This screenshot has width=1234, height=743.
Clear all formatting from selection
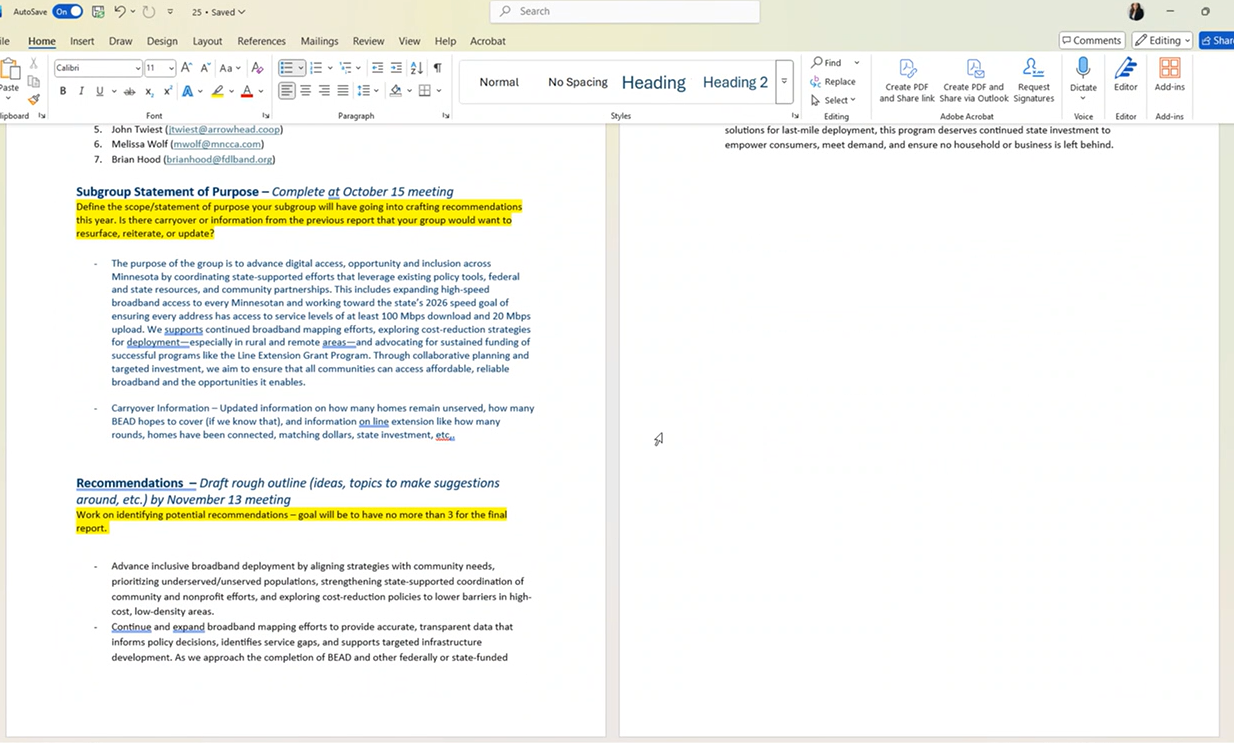pyautogui.click(x=257, y=68)
